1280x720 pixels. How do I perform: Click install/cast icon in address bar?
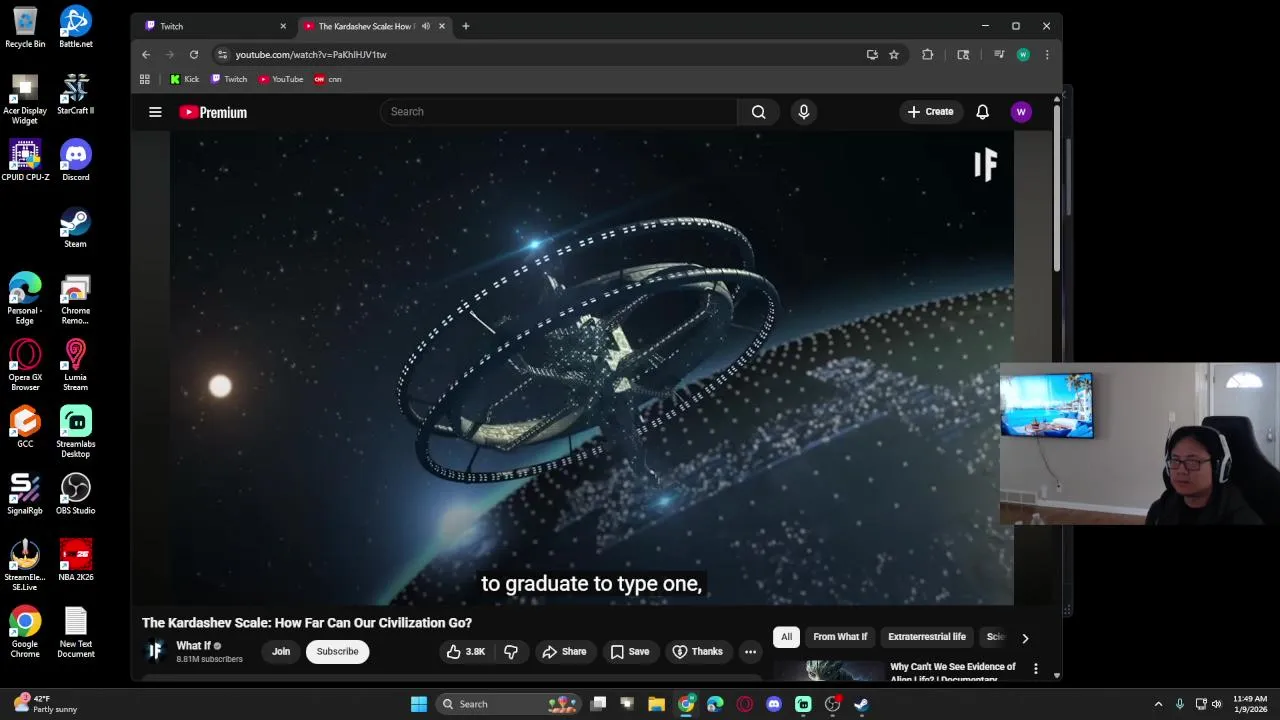coord(872,55)
